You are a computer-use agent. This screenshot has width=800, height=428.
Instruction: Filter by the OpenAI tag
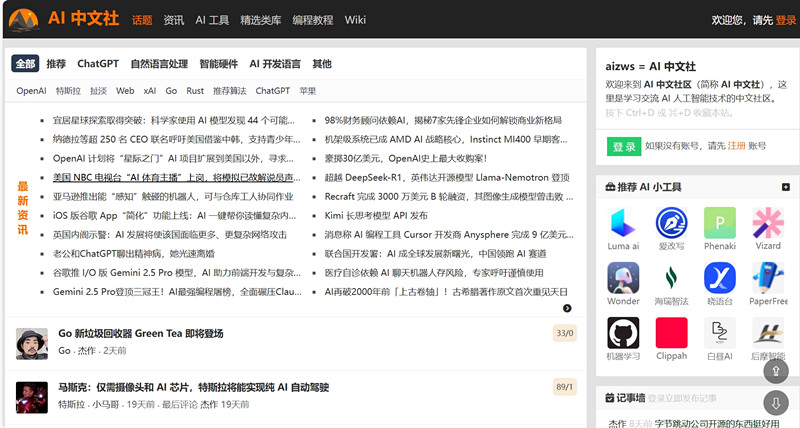pos(31,91)
